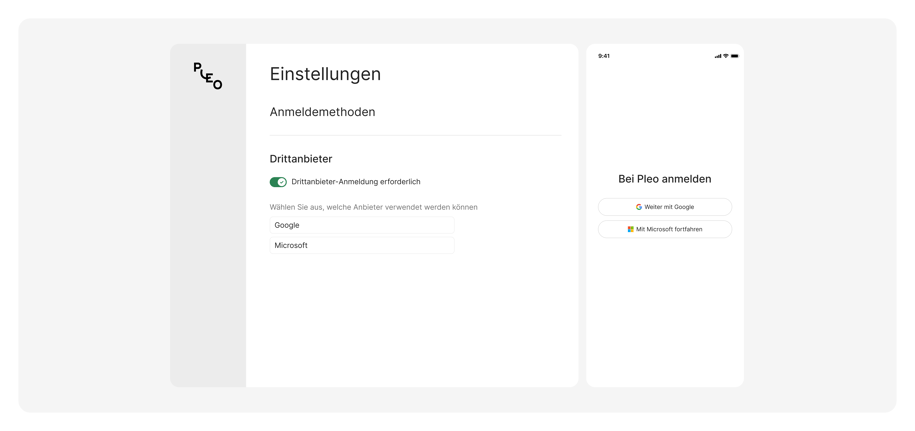Click the 'Wählen Sie aus, welche Anbieter' hint text
The height and width of the screenshot is (431, 915).
point(373,207)
